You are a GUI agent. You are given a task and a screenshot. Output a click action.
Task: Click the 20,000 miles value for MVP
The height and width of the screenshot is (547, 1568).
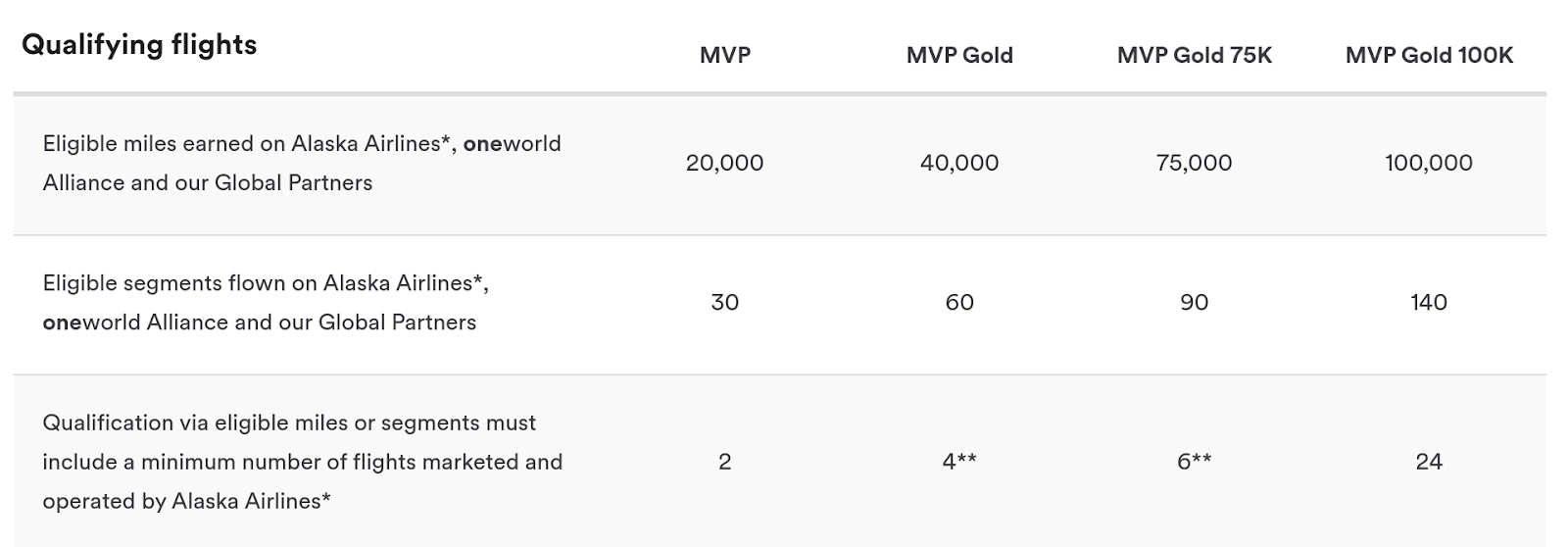[x=725, y=163]
